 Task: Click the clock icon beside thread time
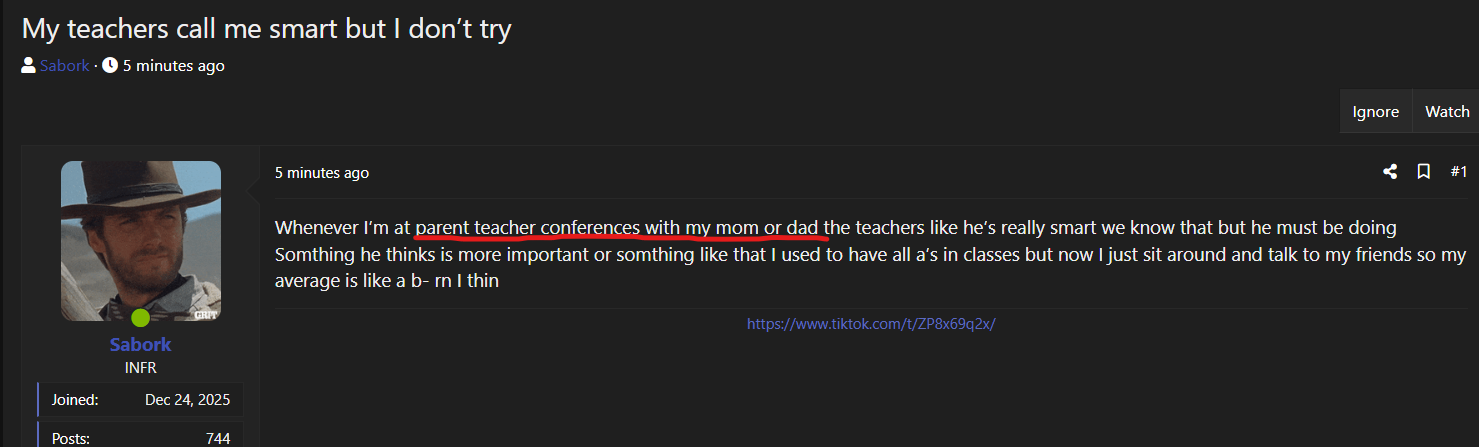(110, 66)
